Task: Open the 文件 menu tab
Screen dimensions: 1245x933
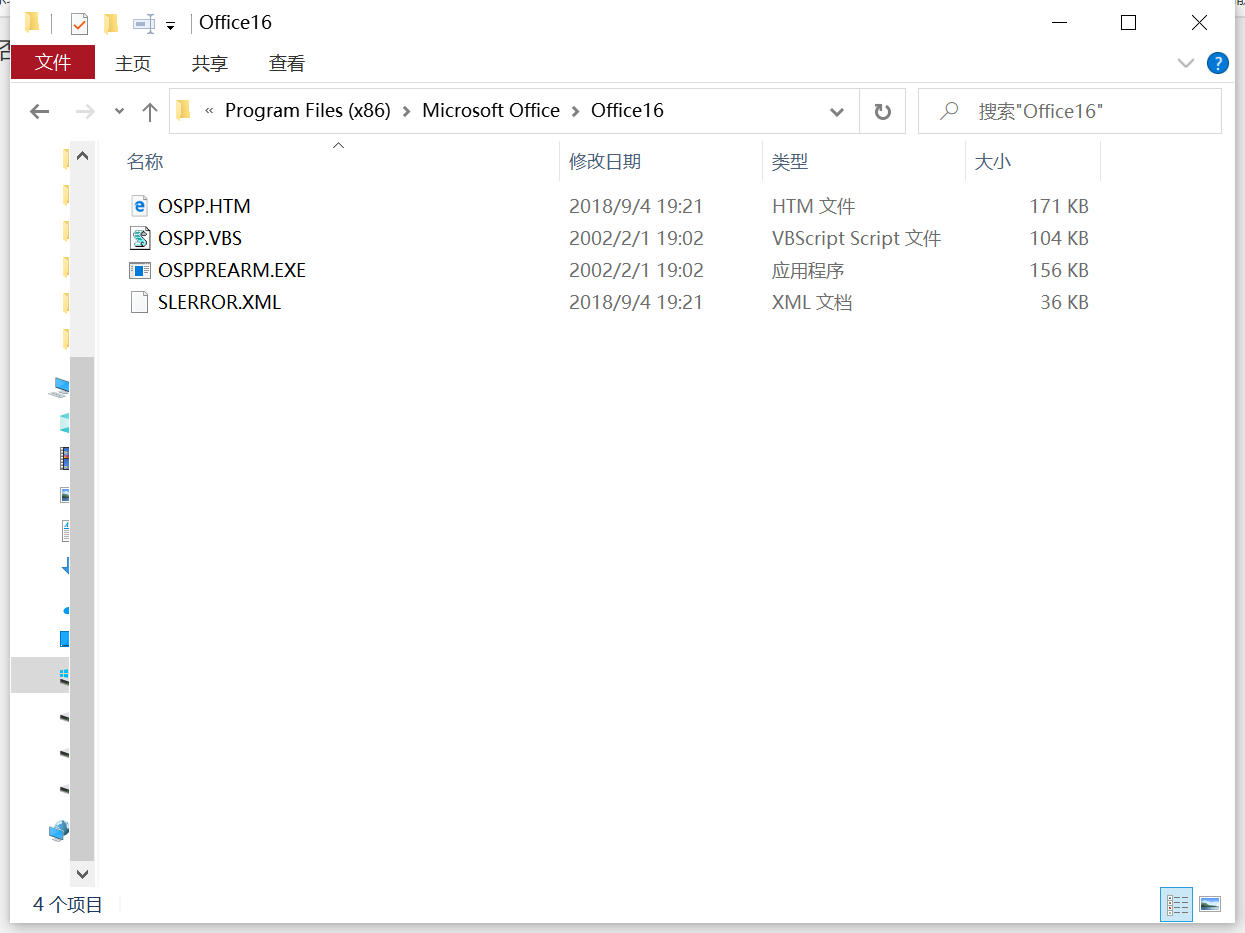Action: tap(53, 62)
